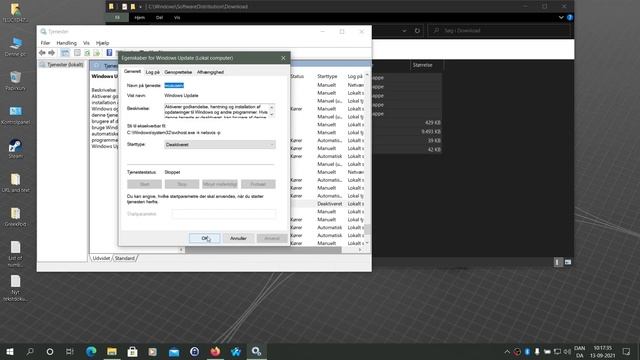
Task: Open the Starttype dropdown set to Deaktiveret
Action: pyautogui.click(x=220, y=144)
